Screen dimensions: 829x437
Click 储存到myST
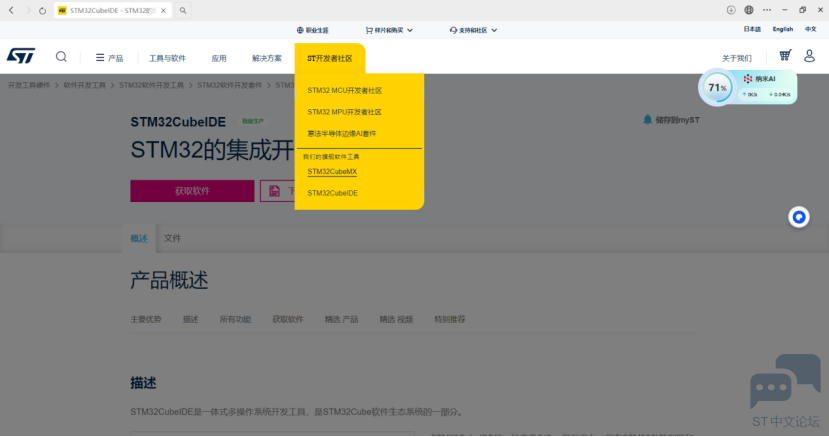677,120
